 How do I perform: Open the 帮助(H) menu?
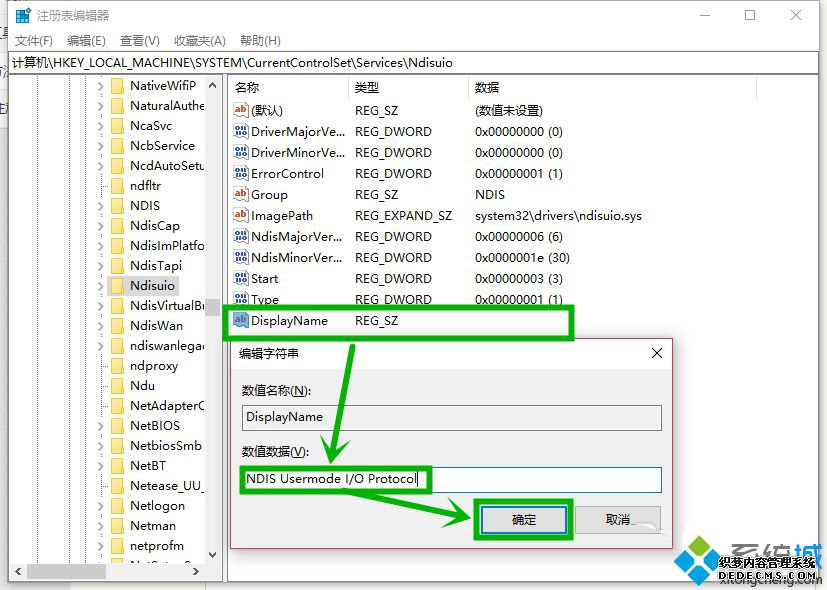click(260, 41)
